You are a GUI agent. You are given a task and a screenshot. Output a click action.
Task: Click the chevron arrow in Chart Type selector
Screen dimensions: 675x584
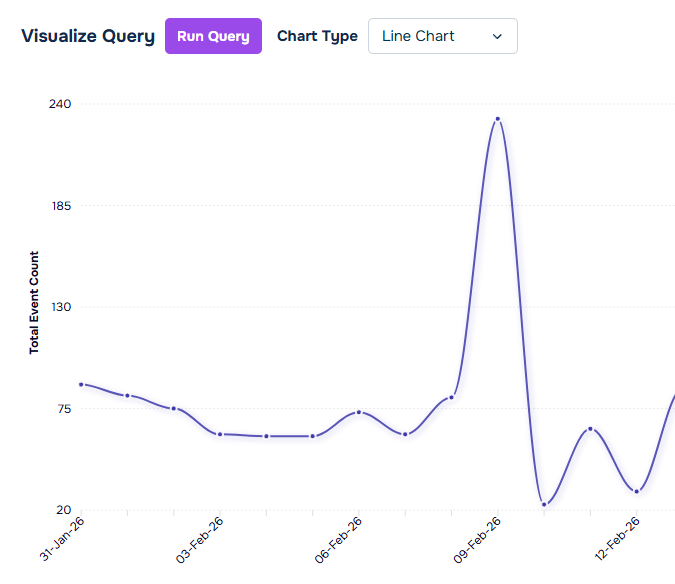click(498, 36)
